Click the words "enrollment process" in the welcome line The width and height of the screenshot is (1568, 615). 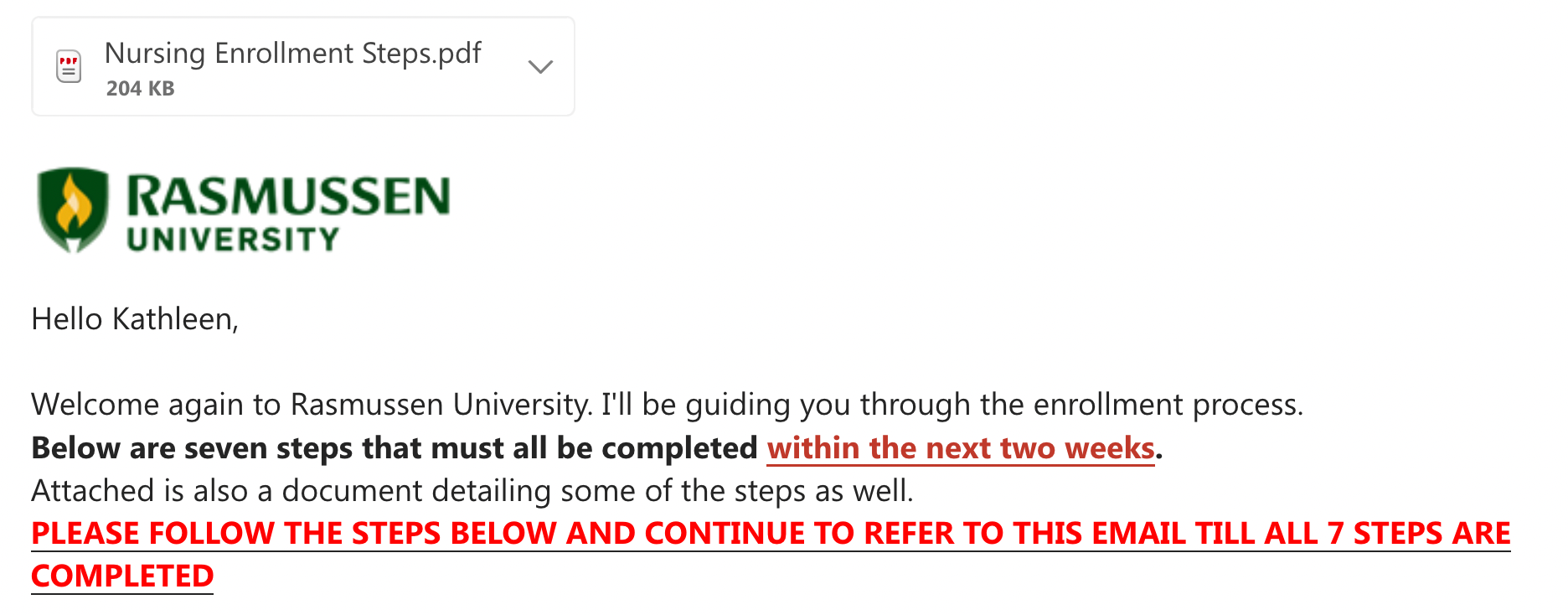[x=1168, y=405]
